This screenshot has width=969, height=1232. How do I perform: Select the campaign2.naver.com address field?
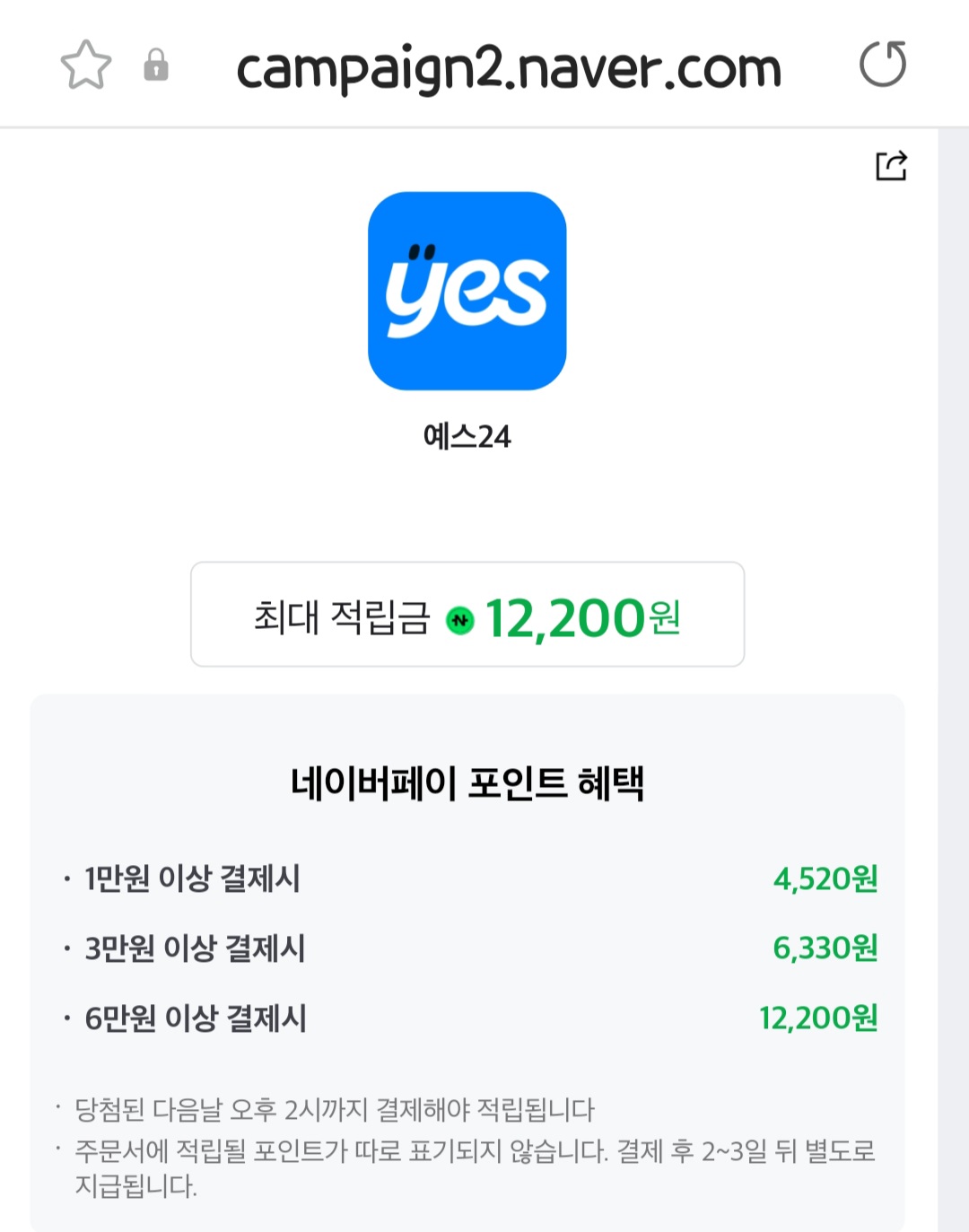click(509, 68)
